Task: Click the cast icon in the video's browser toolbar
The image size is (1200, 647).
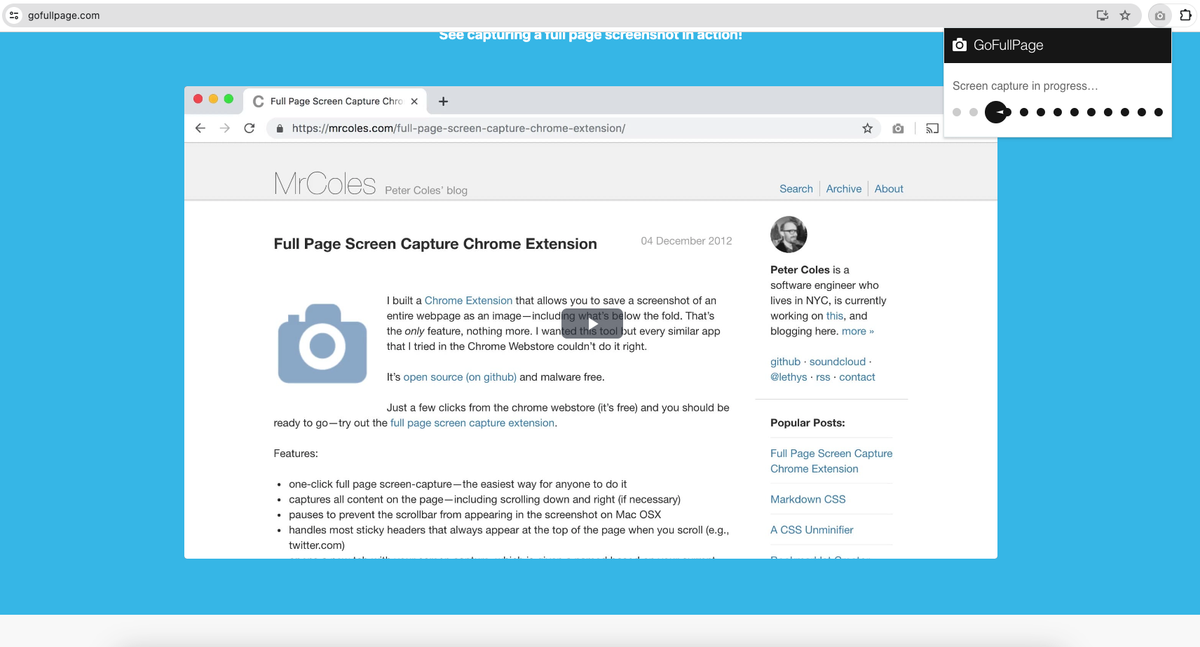Action: pos(932,129)
